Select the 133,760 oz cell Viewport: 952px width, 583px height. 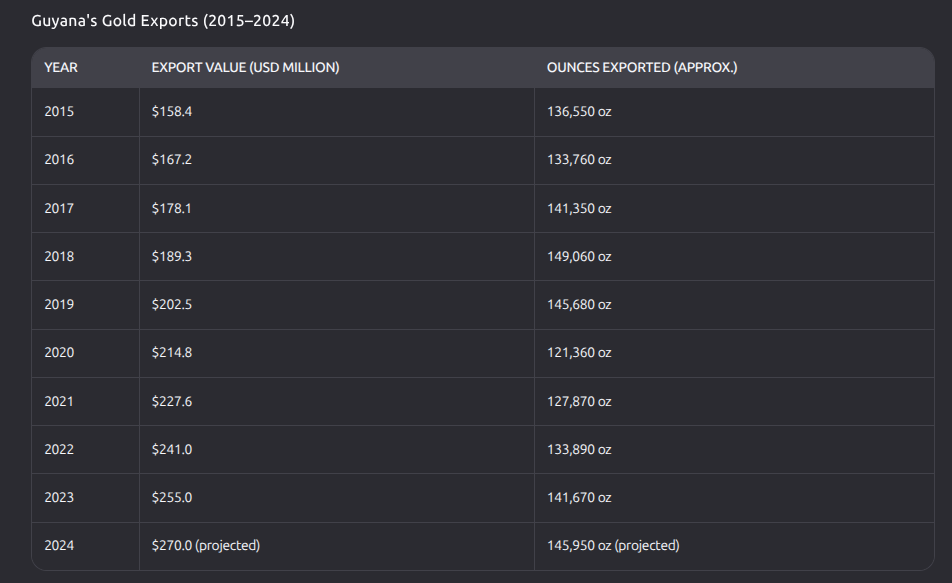point(579,160)
